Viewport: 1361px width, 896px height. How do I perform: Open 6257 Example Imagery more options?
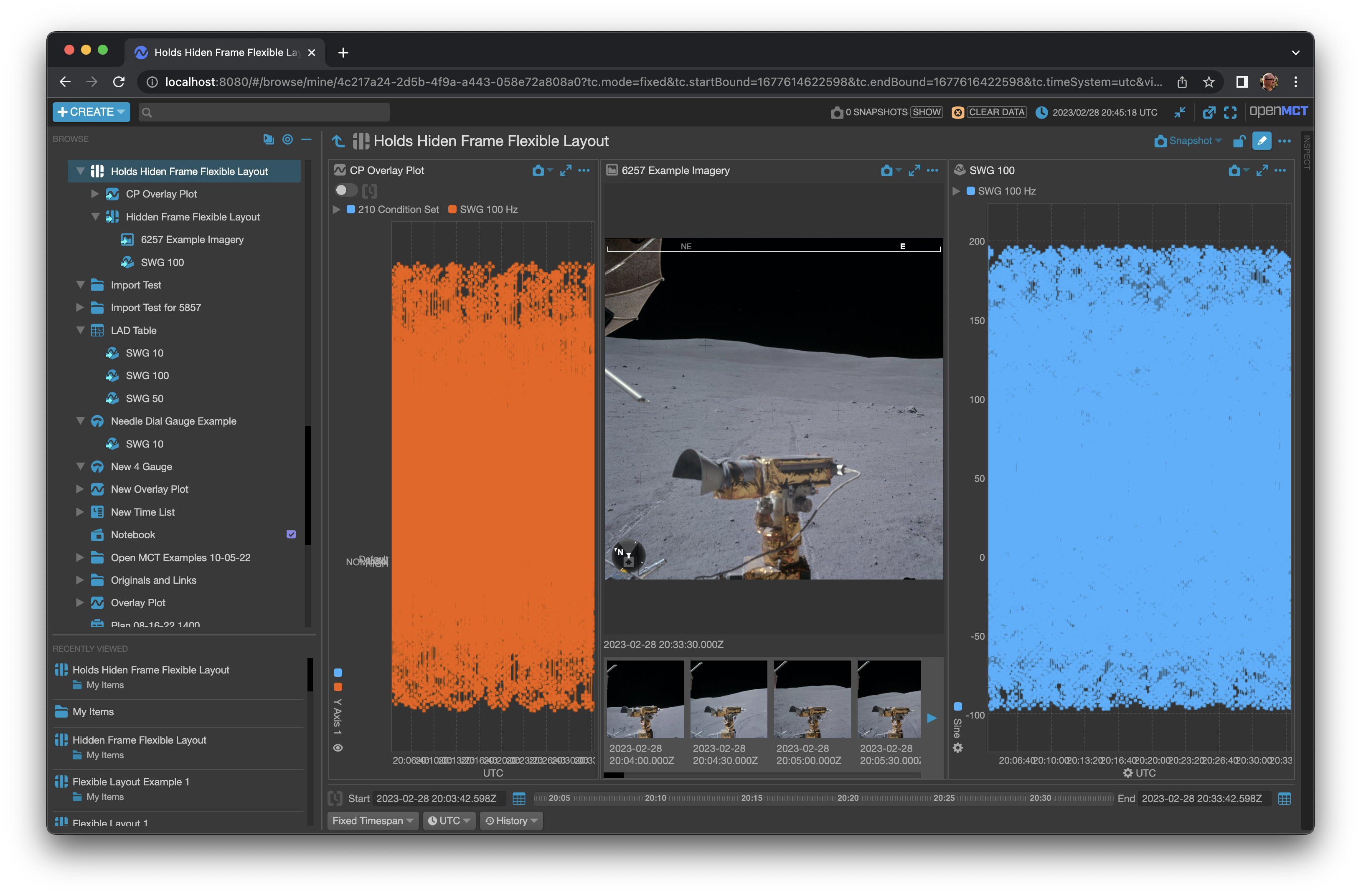point(933,170)
